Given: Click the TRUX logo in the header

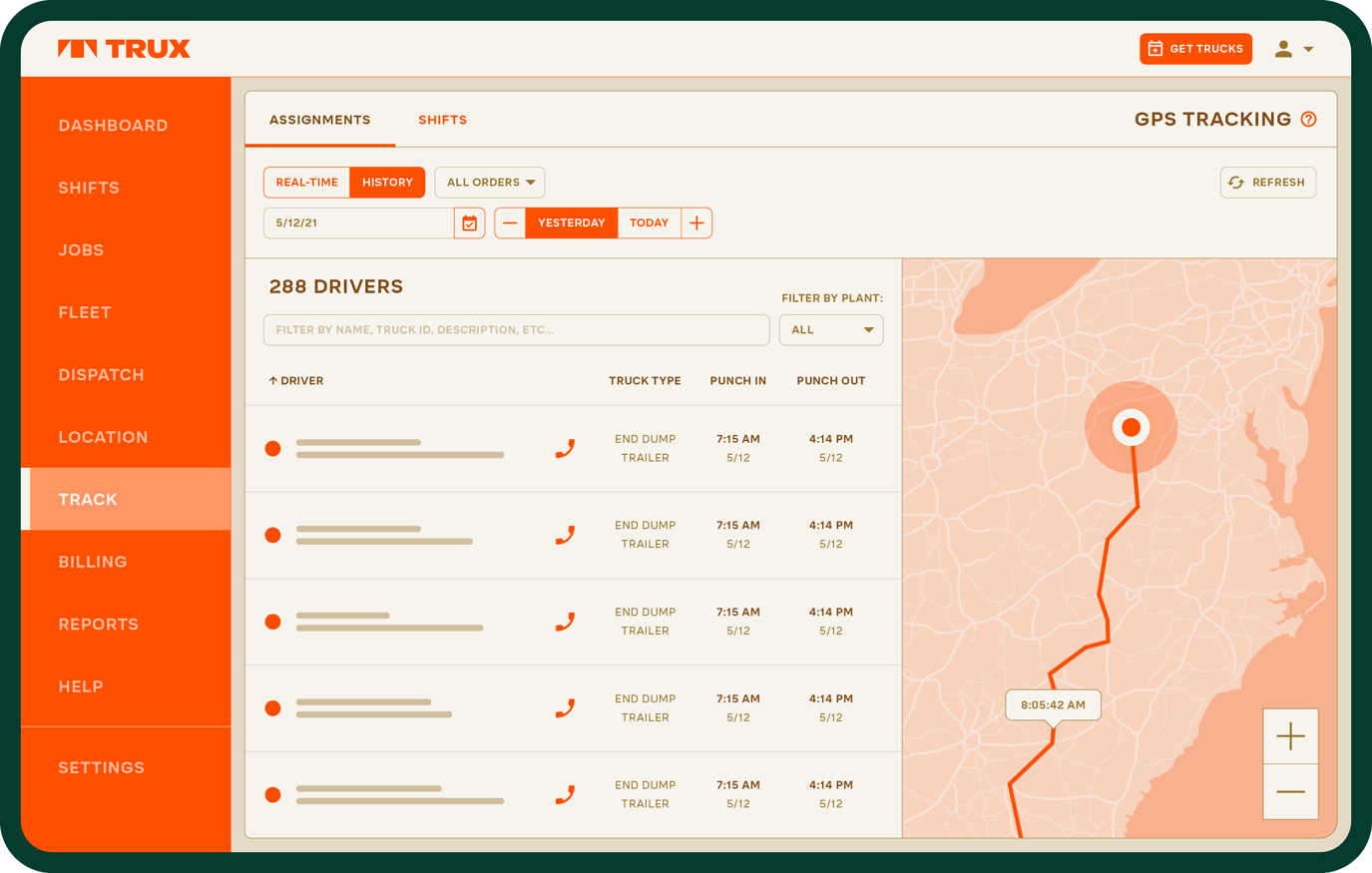Looking at the screenshot, I should [125, 48].
